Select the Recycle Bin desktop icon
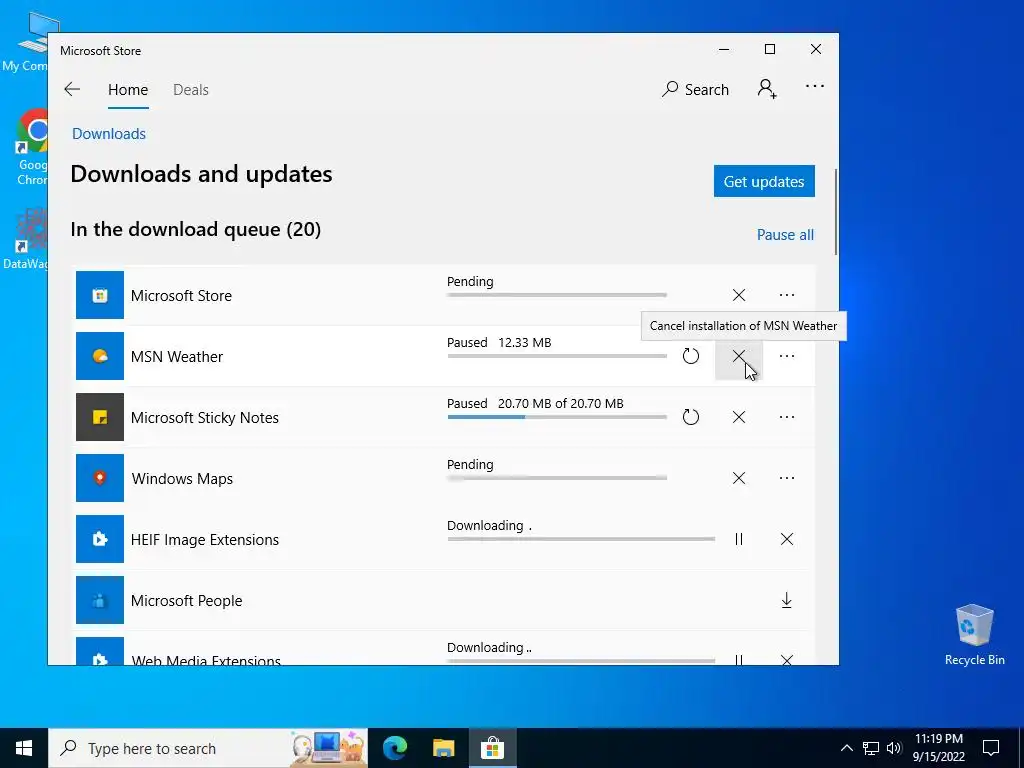 [974, 635]
